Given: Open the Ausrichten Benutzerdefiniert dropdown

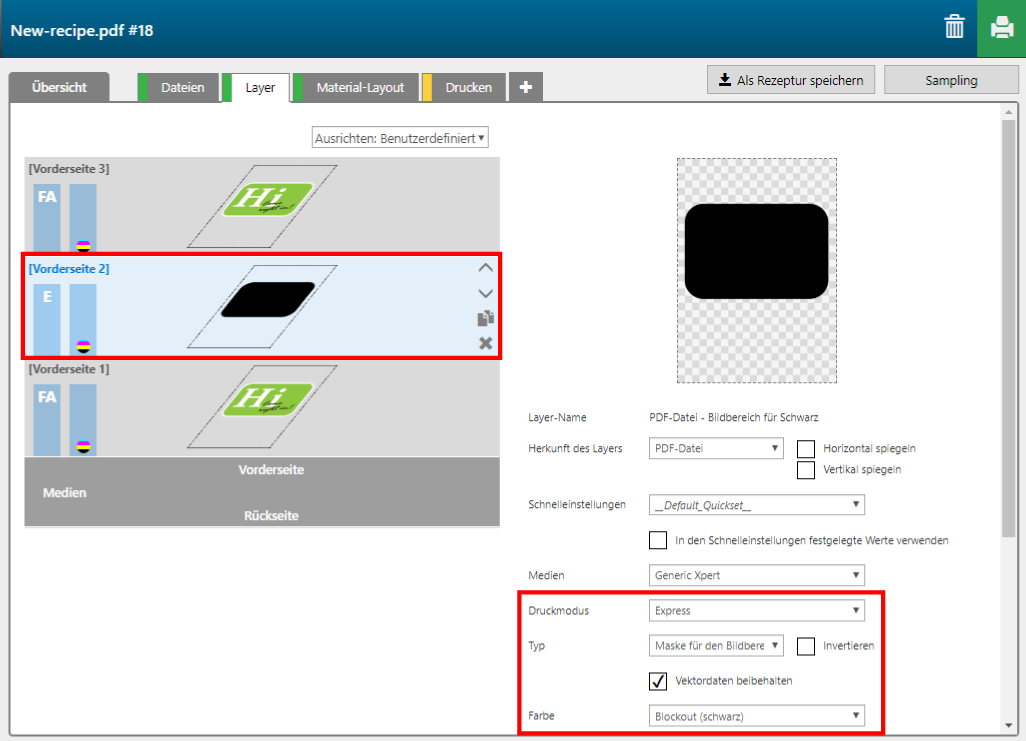Looking at the screenshot, I should point(400,138).
